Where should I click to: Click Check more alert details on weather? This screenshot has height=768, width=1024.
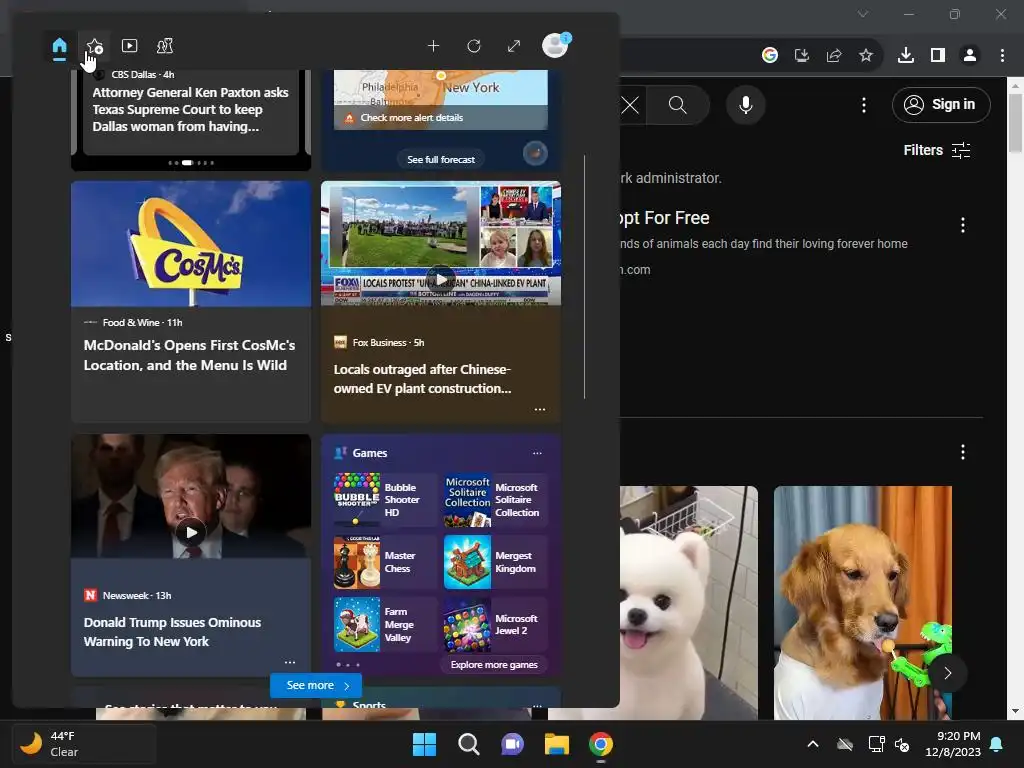coord(411,118)
